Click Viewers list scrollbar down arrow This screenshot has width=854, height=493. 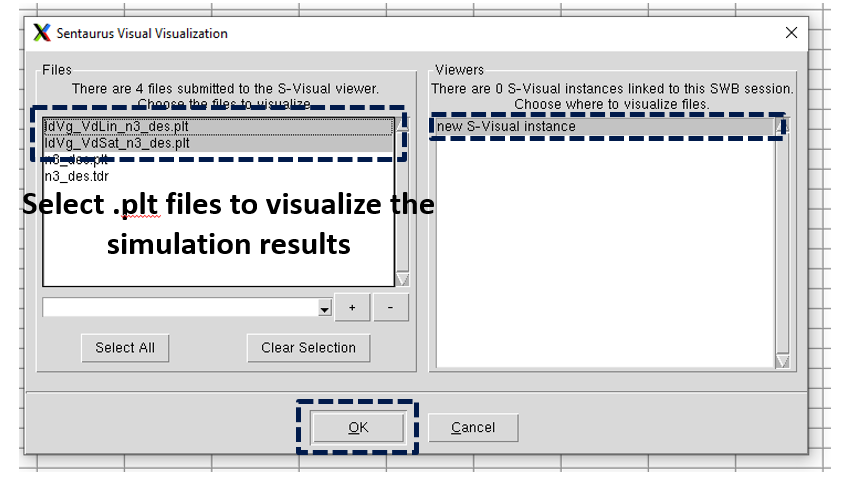[782, 361]
